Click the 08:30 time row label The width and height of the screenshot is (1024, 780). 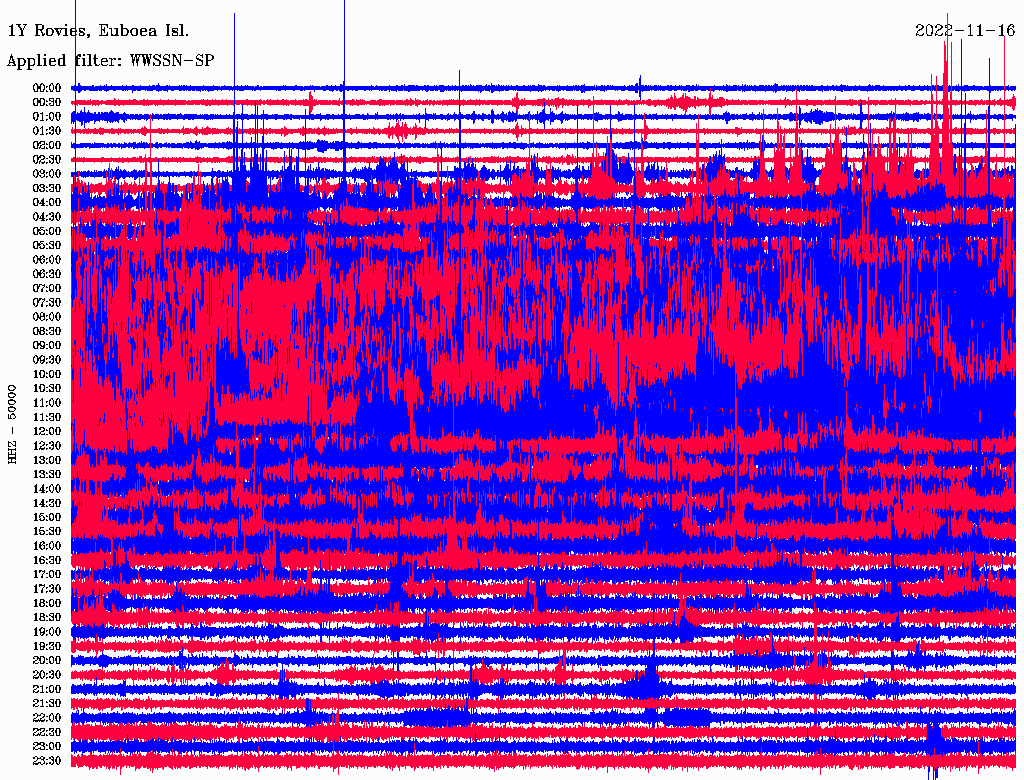47,332
